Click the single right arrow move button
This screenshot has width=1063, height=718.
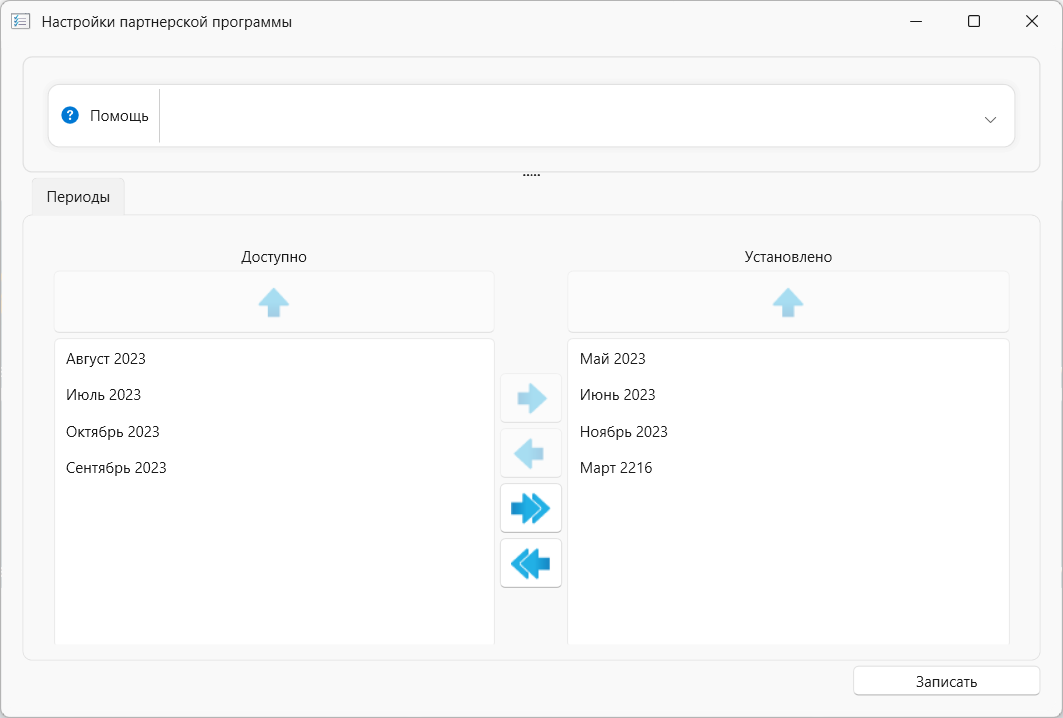click(x=531, y=398)
